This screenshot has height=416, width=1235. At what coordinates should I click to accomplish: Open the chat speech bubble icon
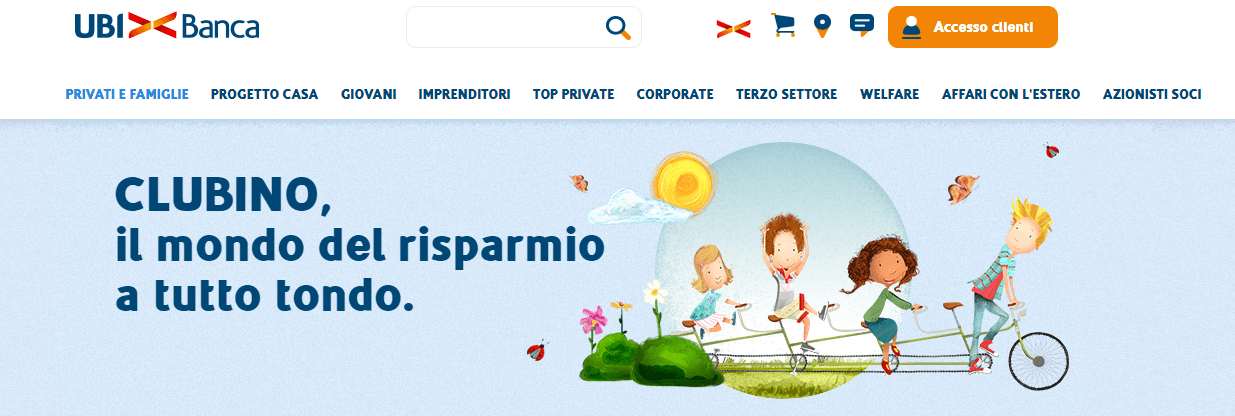861,25
